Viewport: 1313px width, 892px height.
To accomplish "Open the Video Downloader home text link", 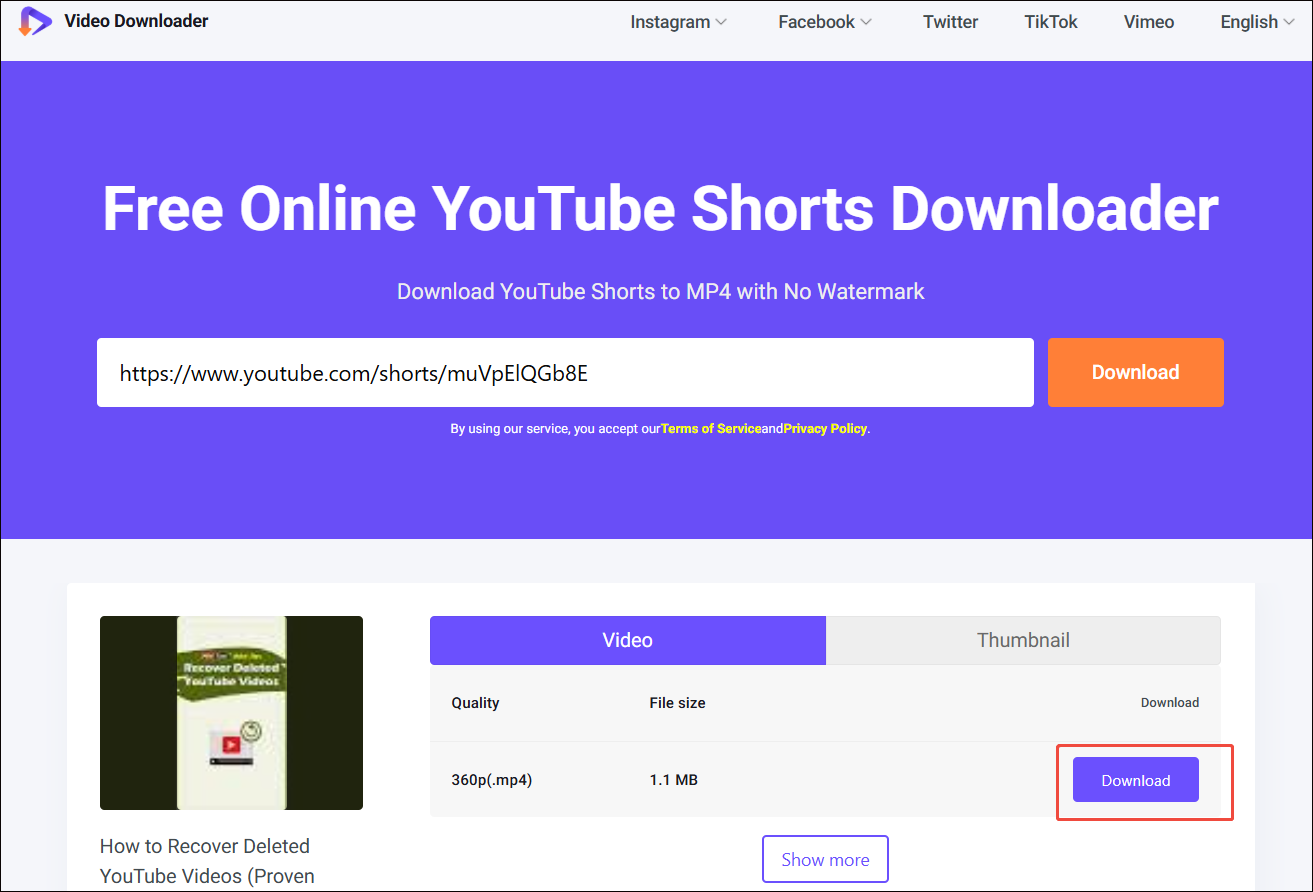I will pos(136,21).
